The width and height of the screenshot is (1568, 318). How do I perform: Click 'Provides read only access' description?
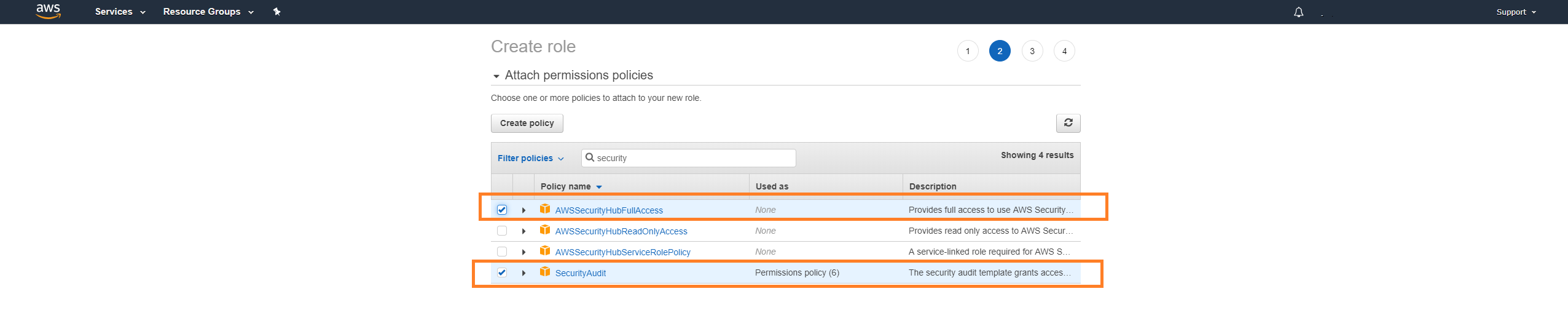coord(991,231)
